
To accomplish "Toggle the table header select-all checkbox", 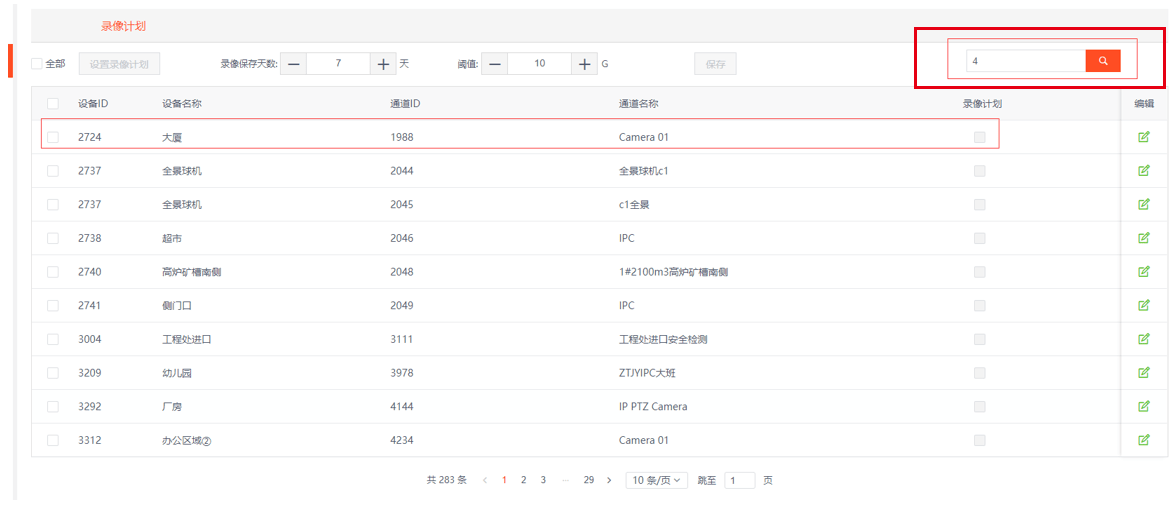I will [52, 103].
